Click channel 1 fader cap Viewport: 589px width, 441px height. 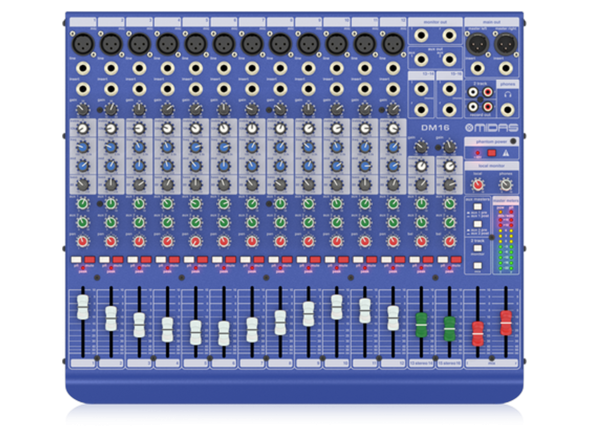(83, 307)
